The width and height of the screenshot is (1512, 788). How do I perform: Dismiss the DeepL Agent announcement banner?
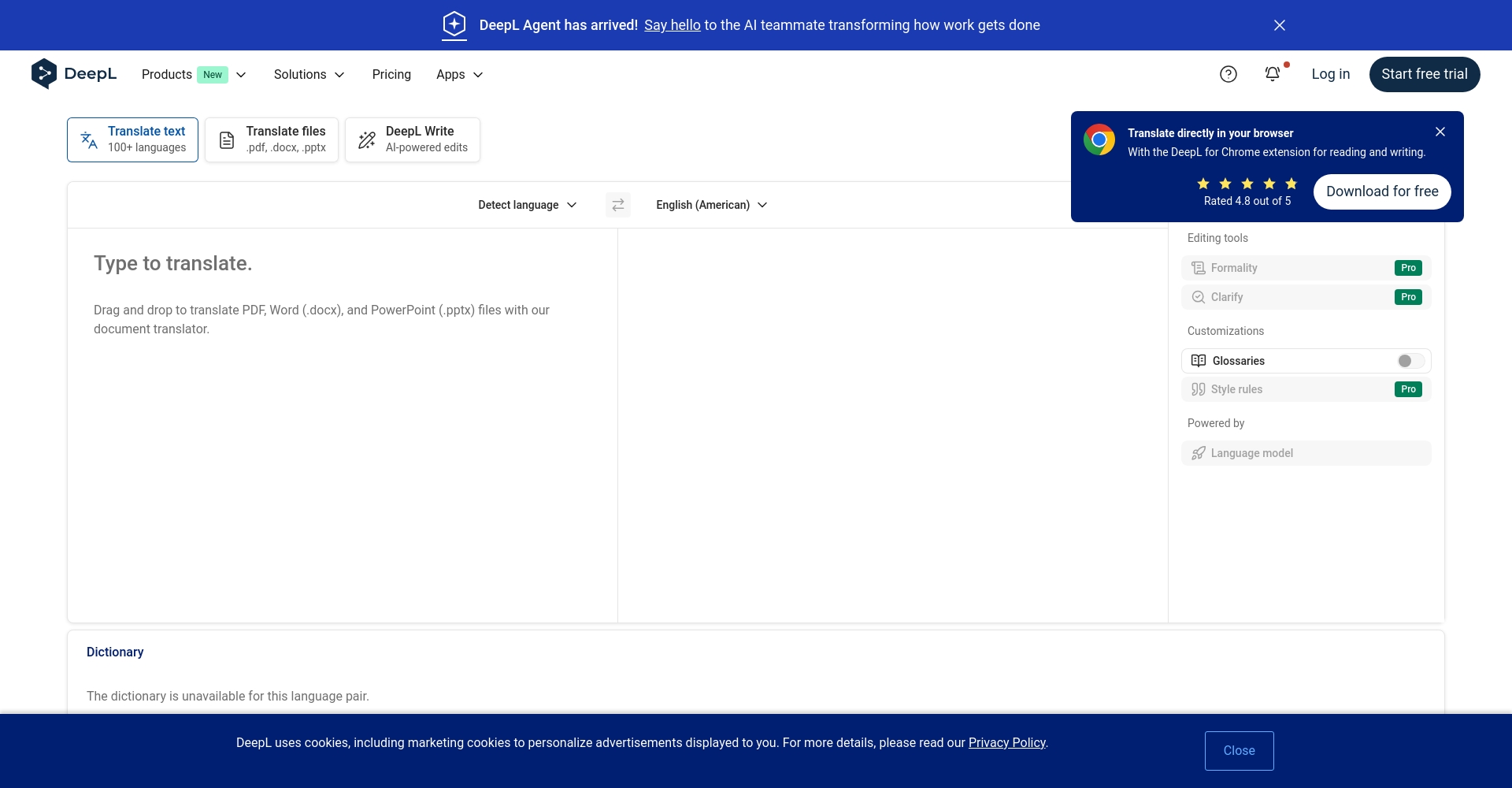(1279, 25)
